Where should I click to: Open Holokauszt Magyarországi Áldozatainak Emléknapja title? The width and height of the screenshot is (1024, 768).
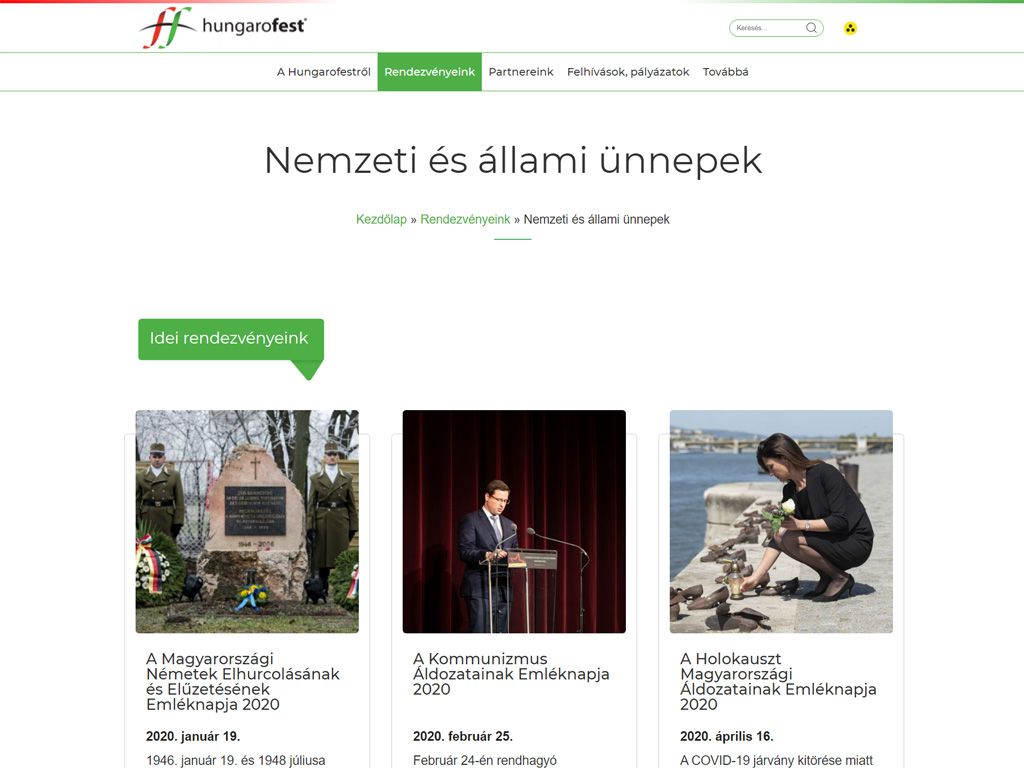point(778,681)
